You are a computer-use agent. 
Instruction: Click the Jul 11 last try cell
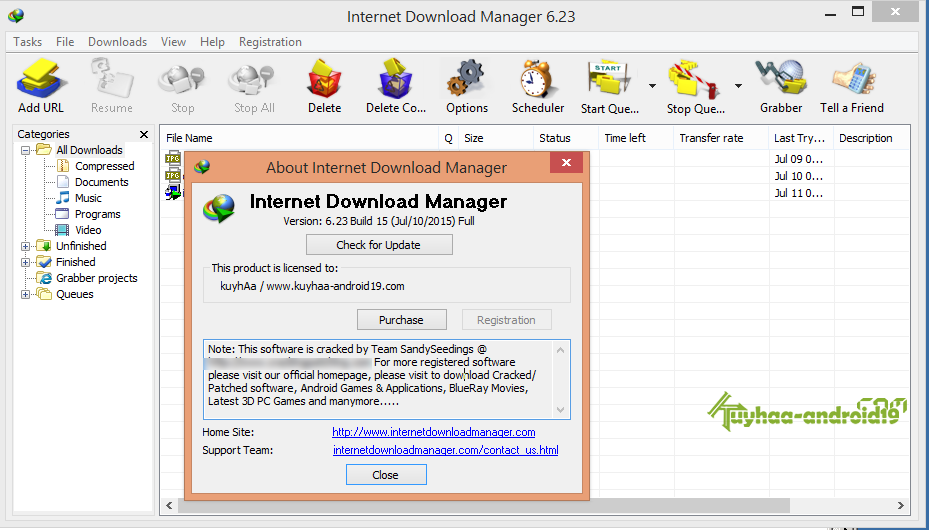pyautogui.click(x=798, y=193)
